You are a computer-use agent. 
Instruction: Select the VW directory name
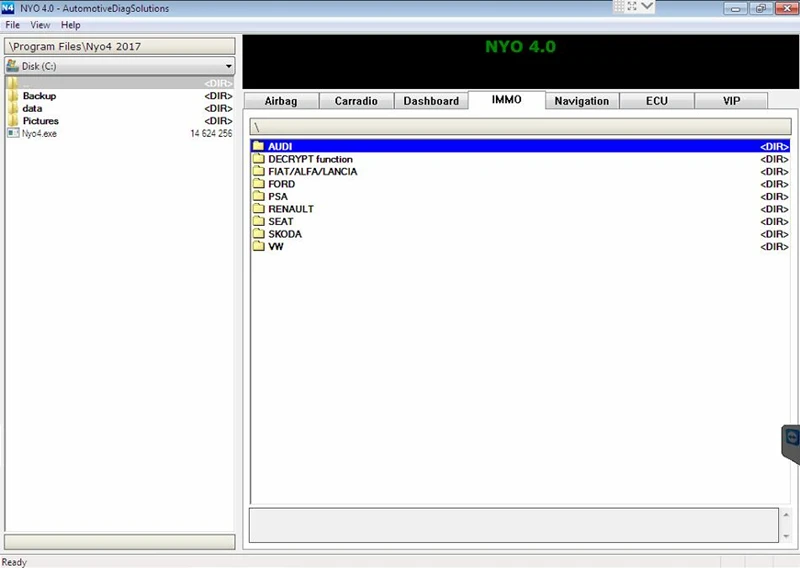(276, 246)
